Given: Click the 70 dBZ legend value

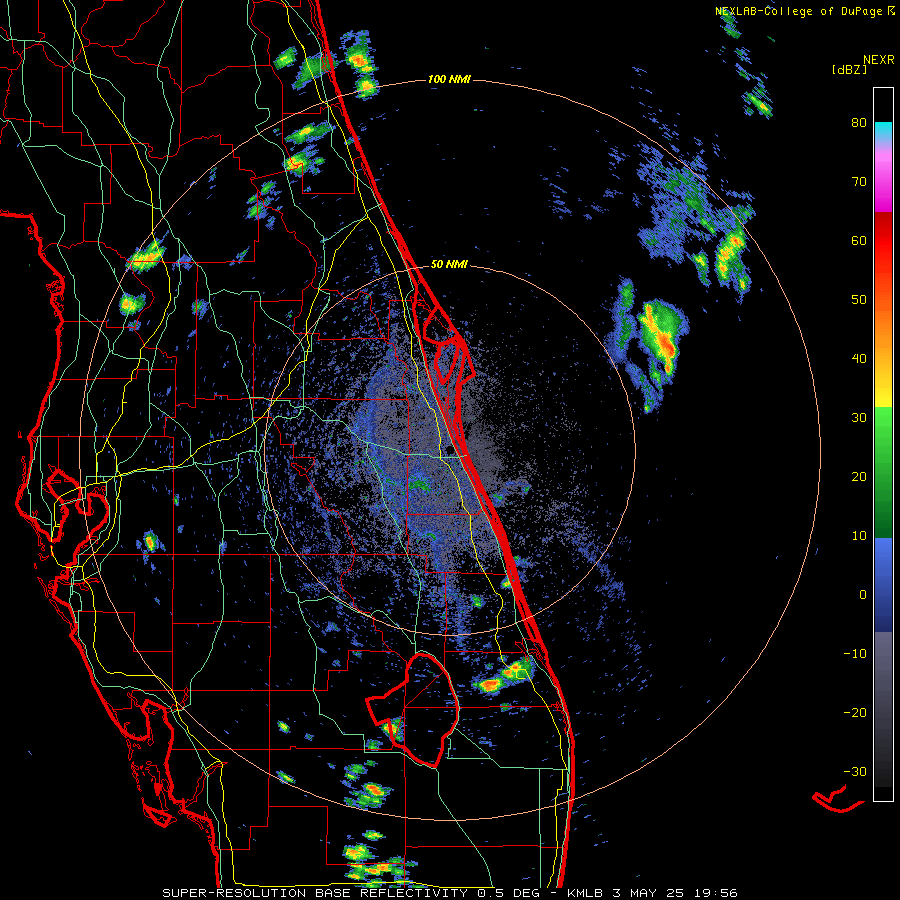Looking at the screenshot, I should pos(859,182).
